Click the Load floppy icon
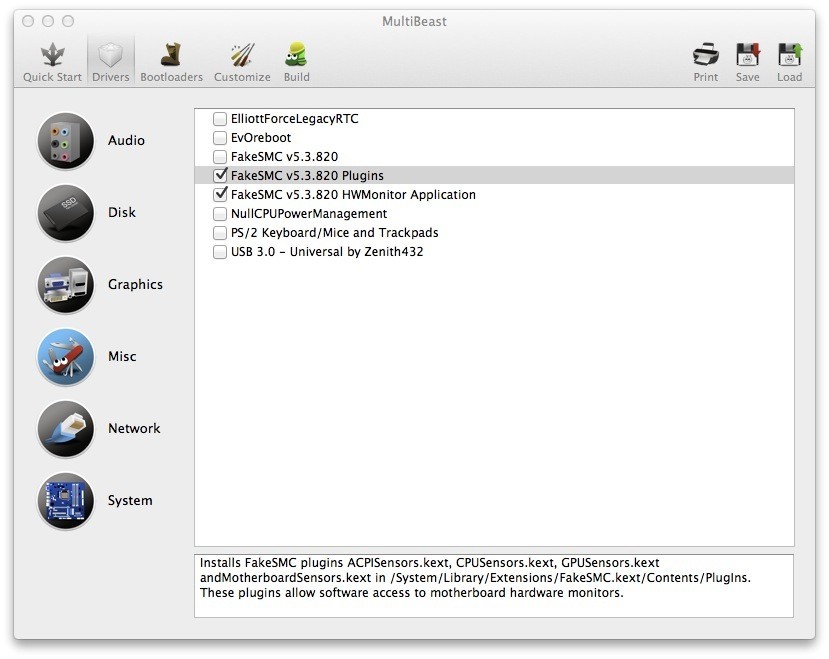Viewport: 829px width, 659px height. [x=789, y=54]
